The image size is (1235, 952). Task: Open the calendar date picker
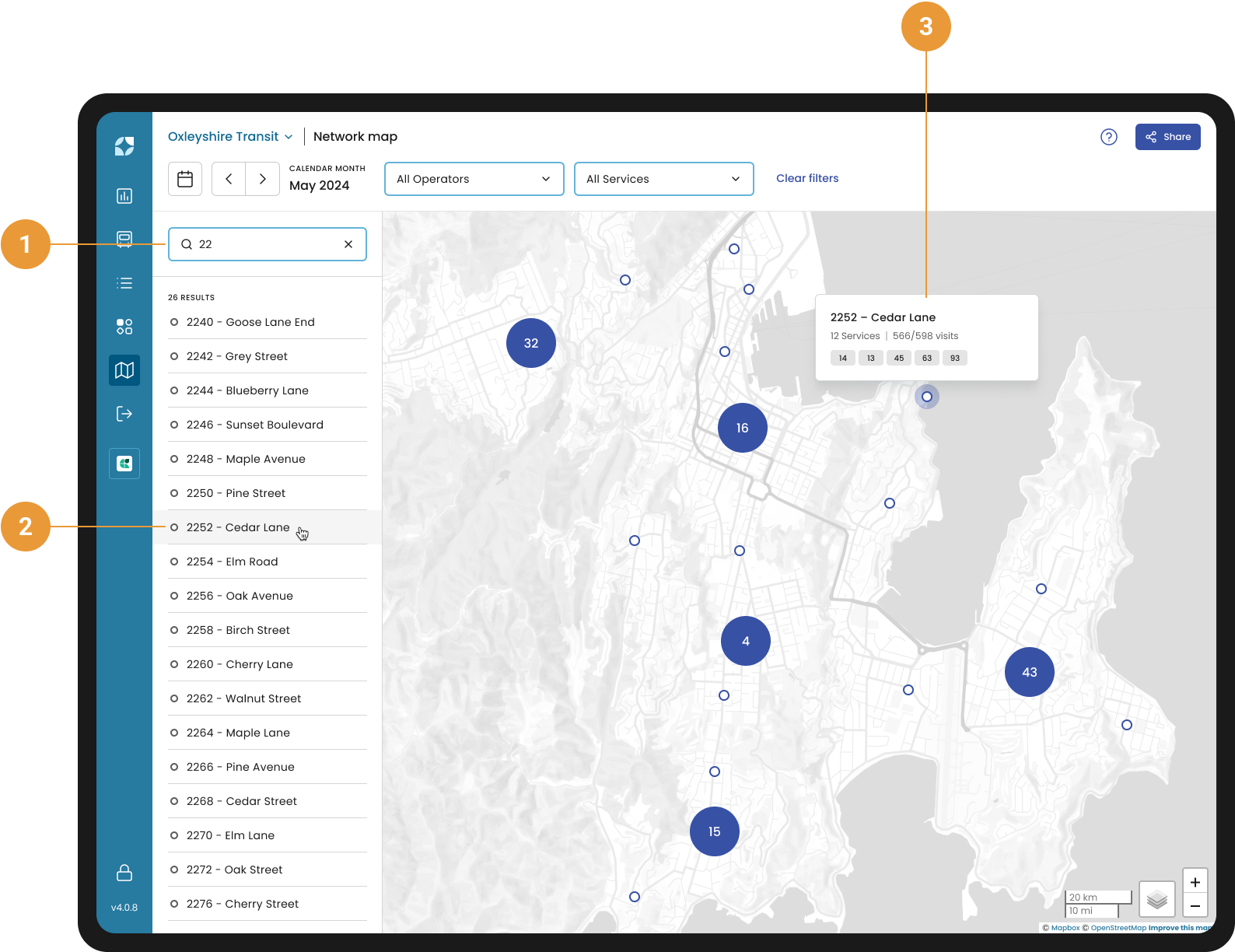coord(185,179)
